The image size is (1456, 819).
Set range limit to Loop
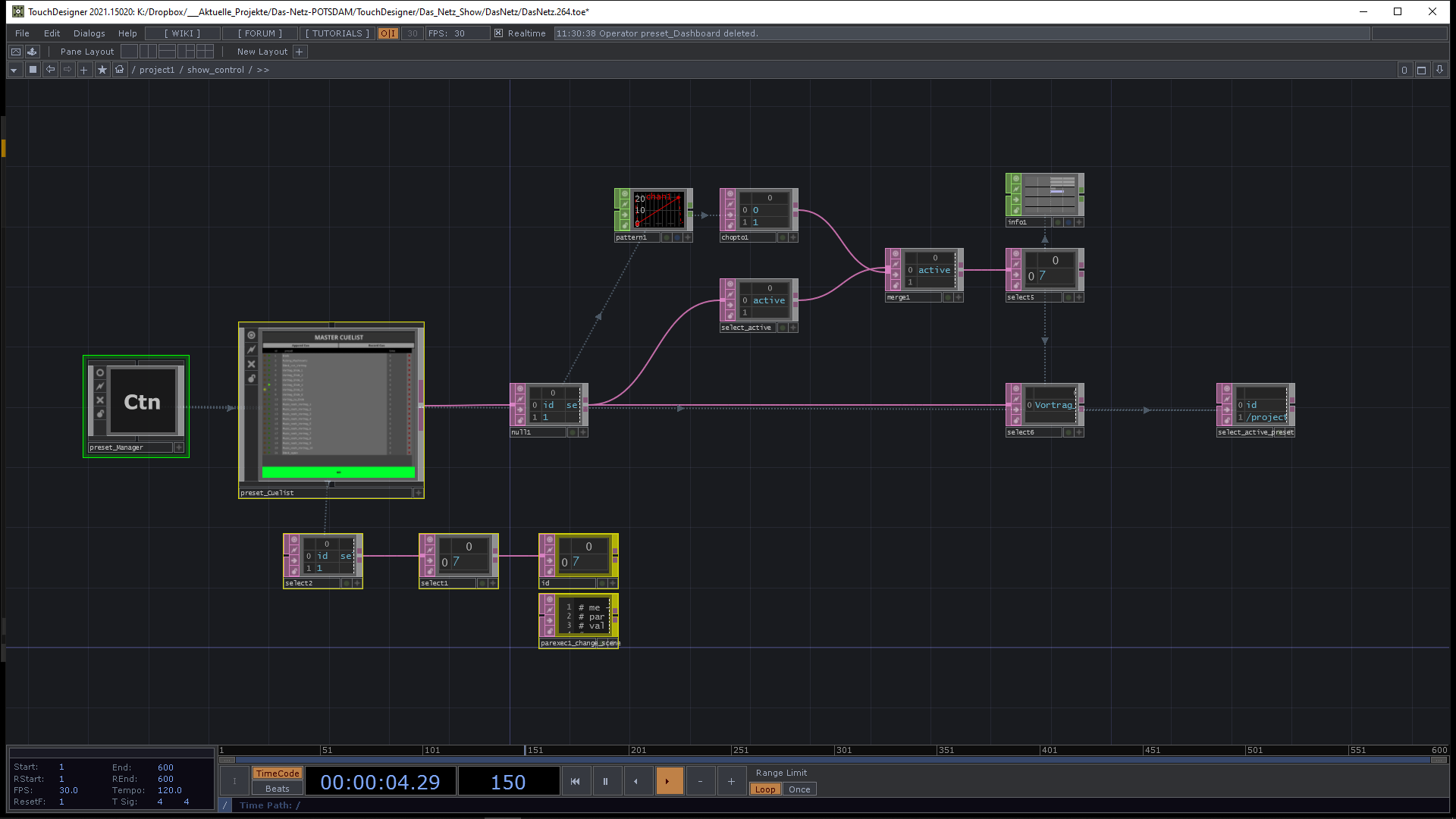[x=765, y=789]
